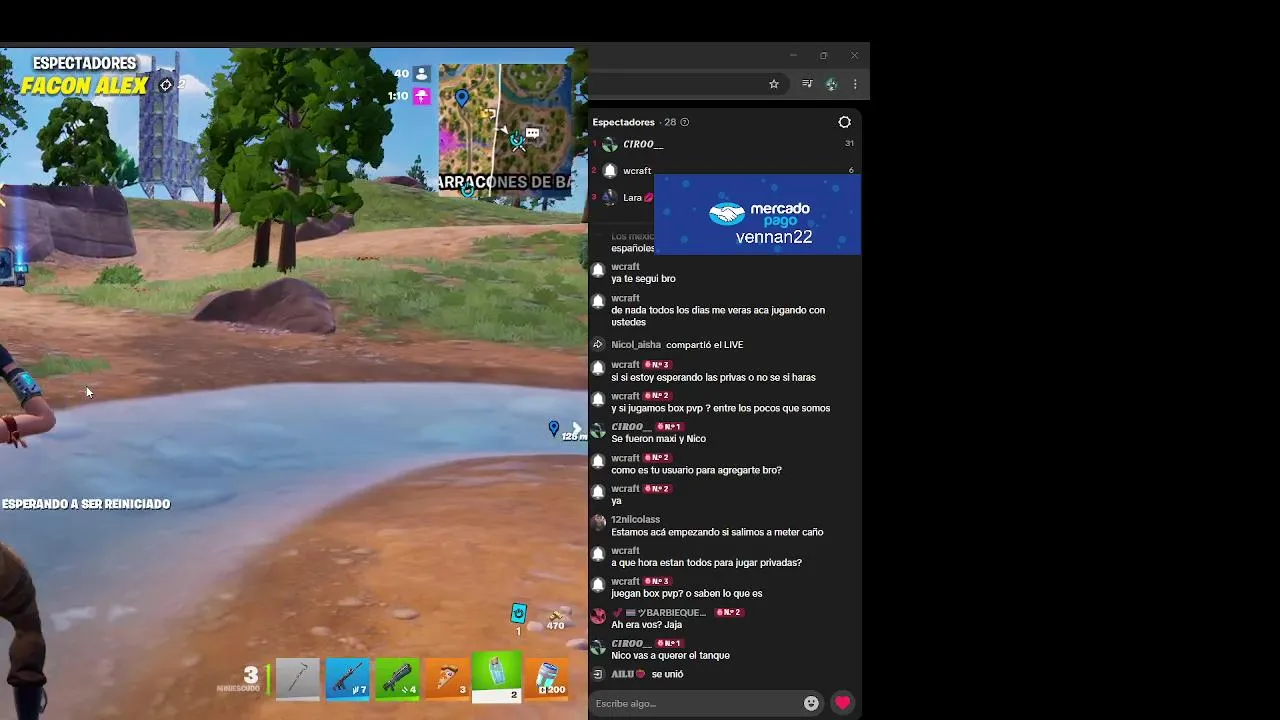Click message 'Ah era vos? Jaja'

click(x=646, y=625)
